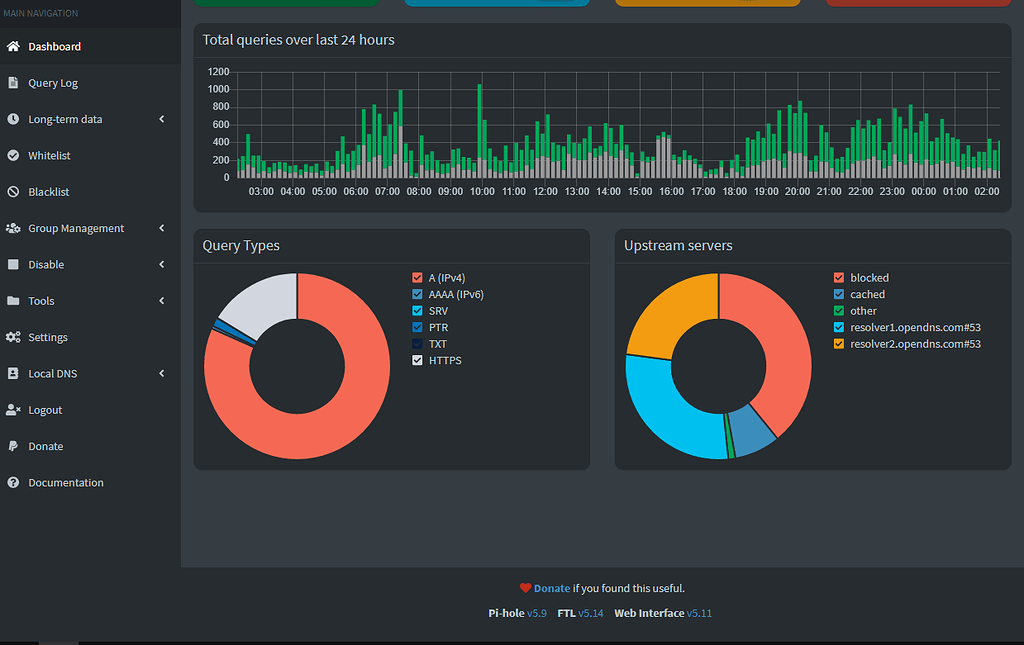This screenshot has width=1024, height=645.
Task: Expand the Tools submenu chevron
Action: coord(162,301)
